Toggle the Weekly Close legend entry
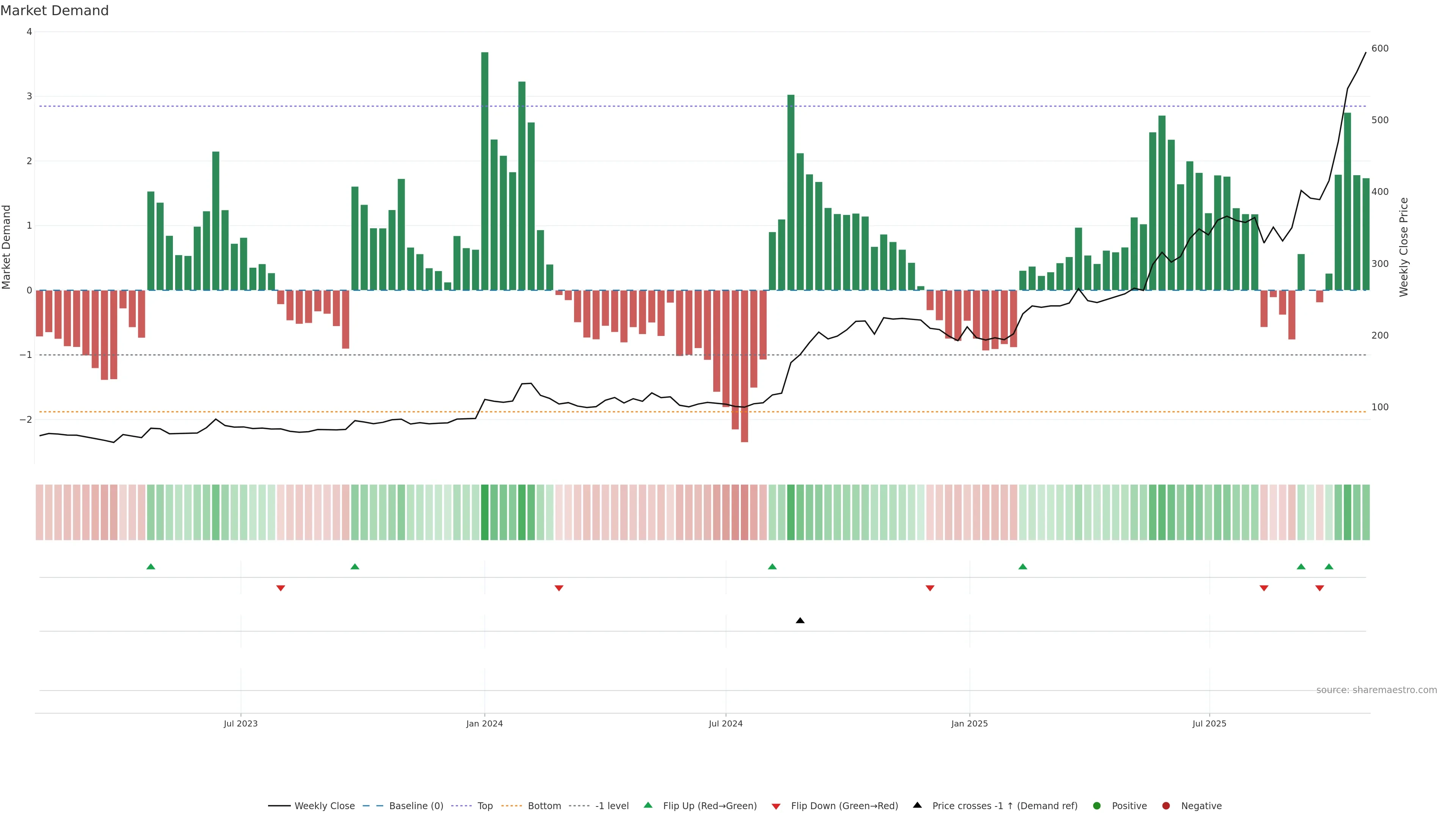This screenshot has height=819, width=1456. [x=324, y=805]
